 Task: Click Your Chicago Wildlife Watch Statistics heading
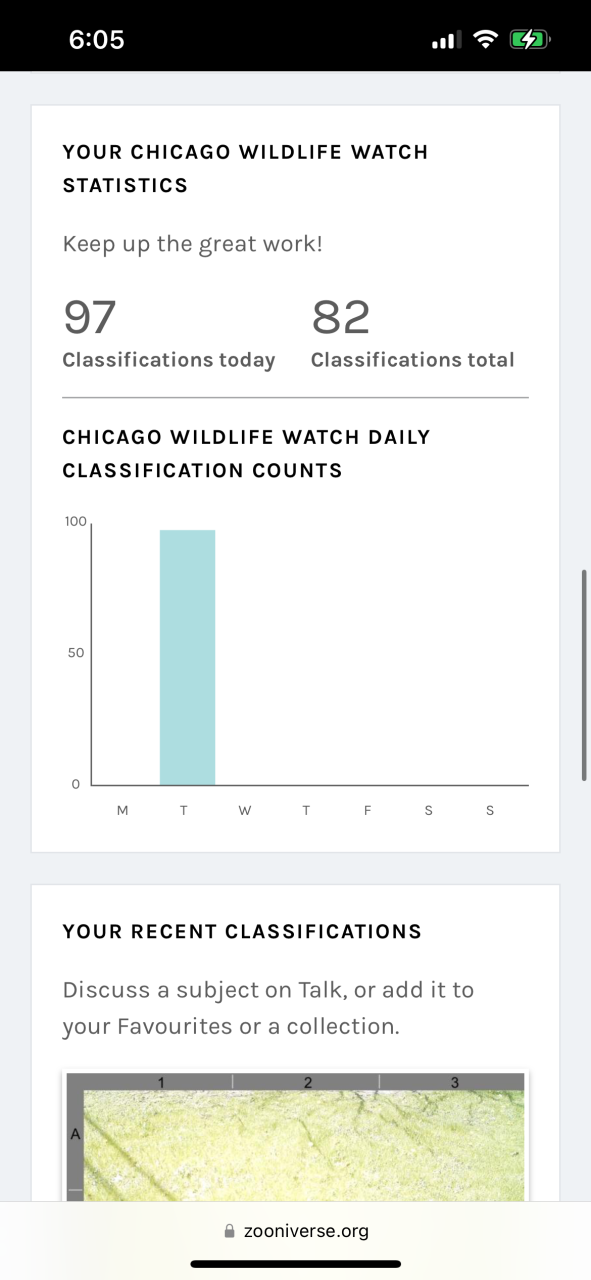(x=245, y=168)
